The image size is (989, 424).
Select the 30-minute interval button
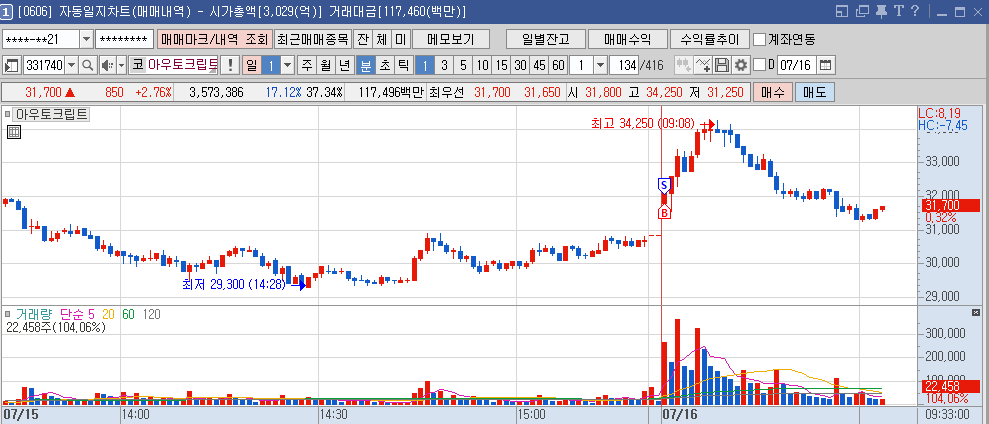coord(520,65)
